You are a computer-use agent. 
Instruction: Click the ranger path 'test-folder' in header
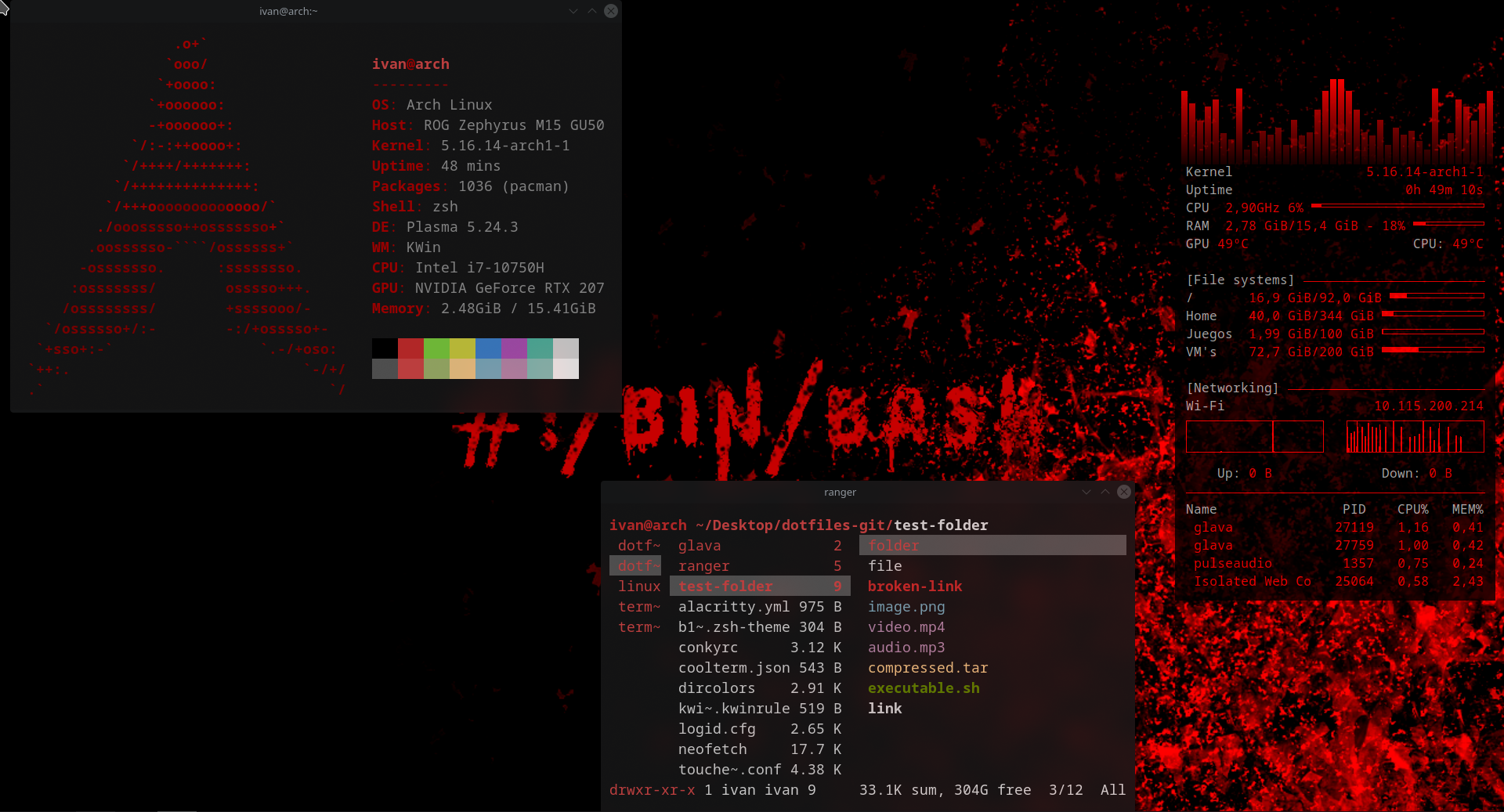click(x=941, y=525)
